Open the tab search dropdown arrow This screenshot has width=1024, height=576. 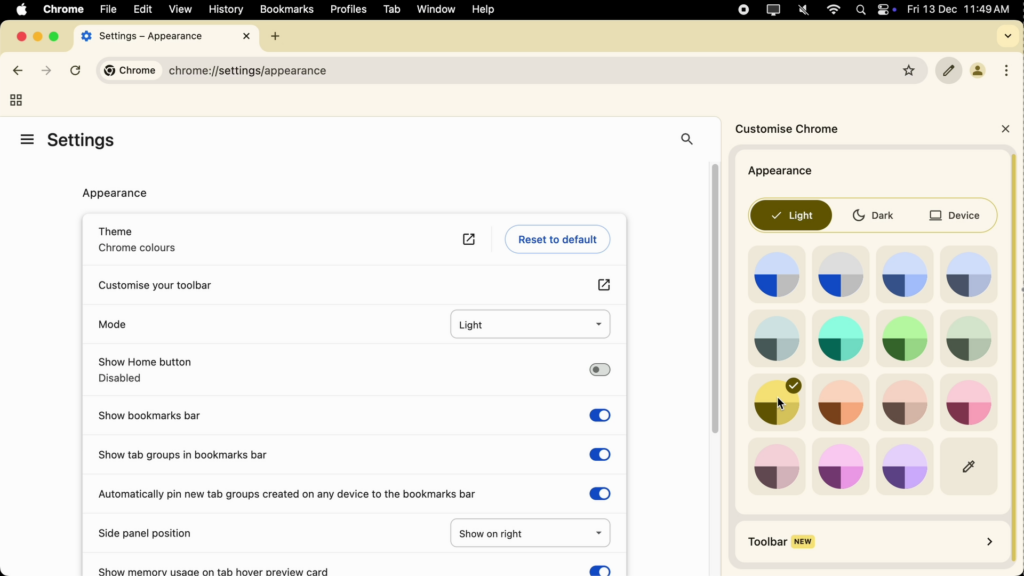(x=1007, y=36)
